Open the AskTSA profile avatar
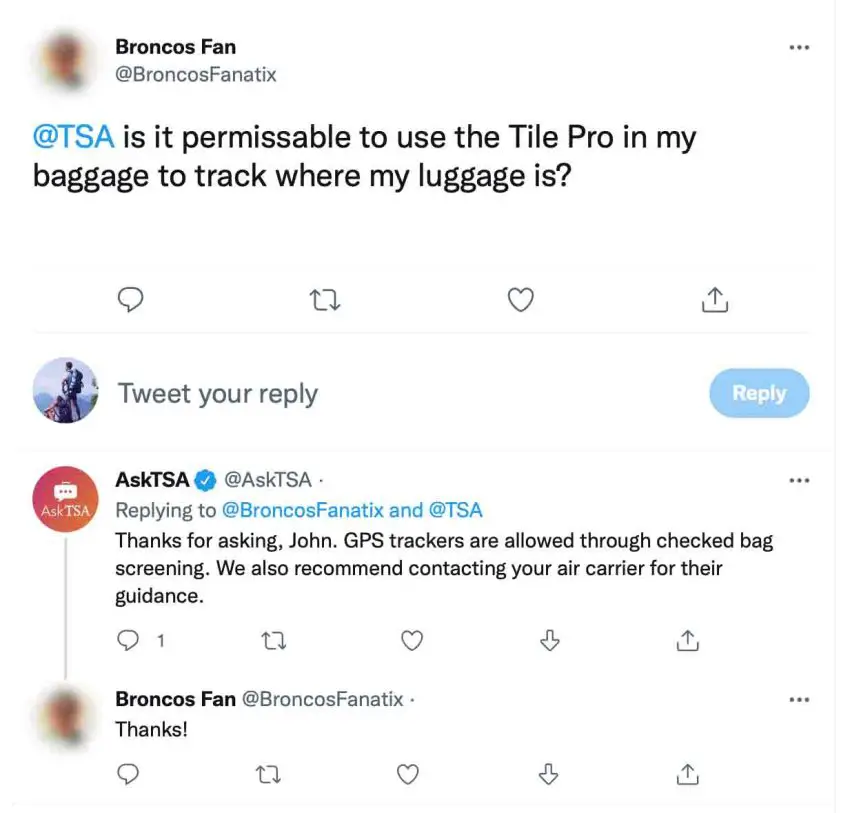Screen dimensions: 861x813 point(65,499)
